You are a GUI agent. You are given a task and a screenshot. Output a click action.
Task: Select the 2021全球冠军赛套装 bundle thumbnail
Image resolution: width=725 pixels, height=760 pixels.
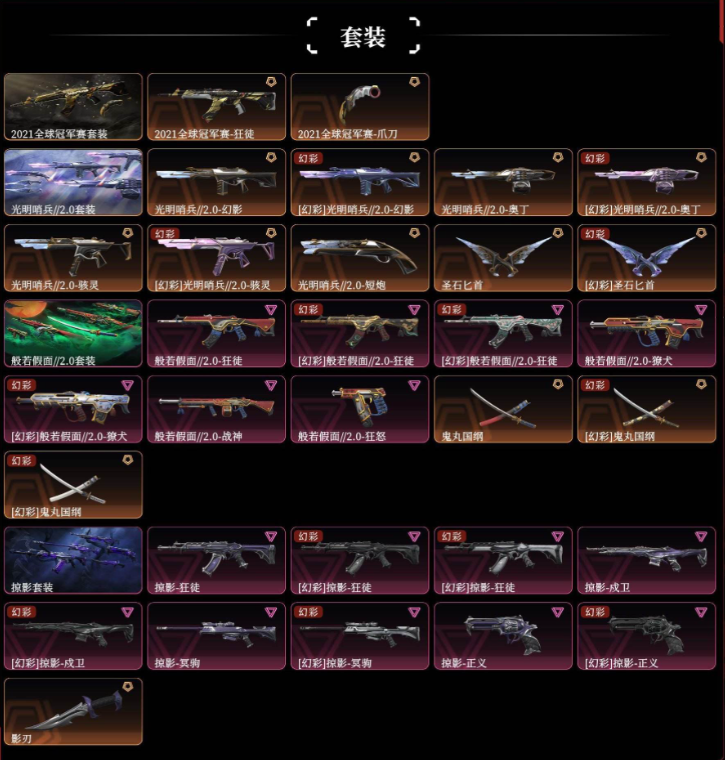click(x=73, y=107)
